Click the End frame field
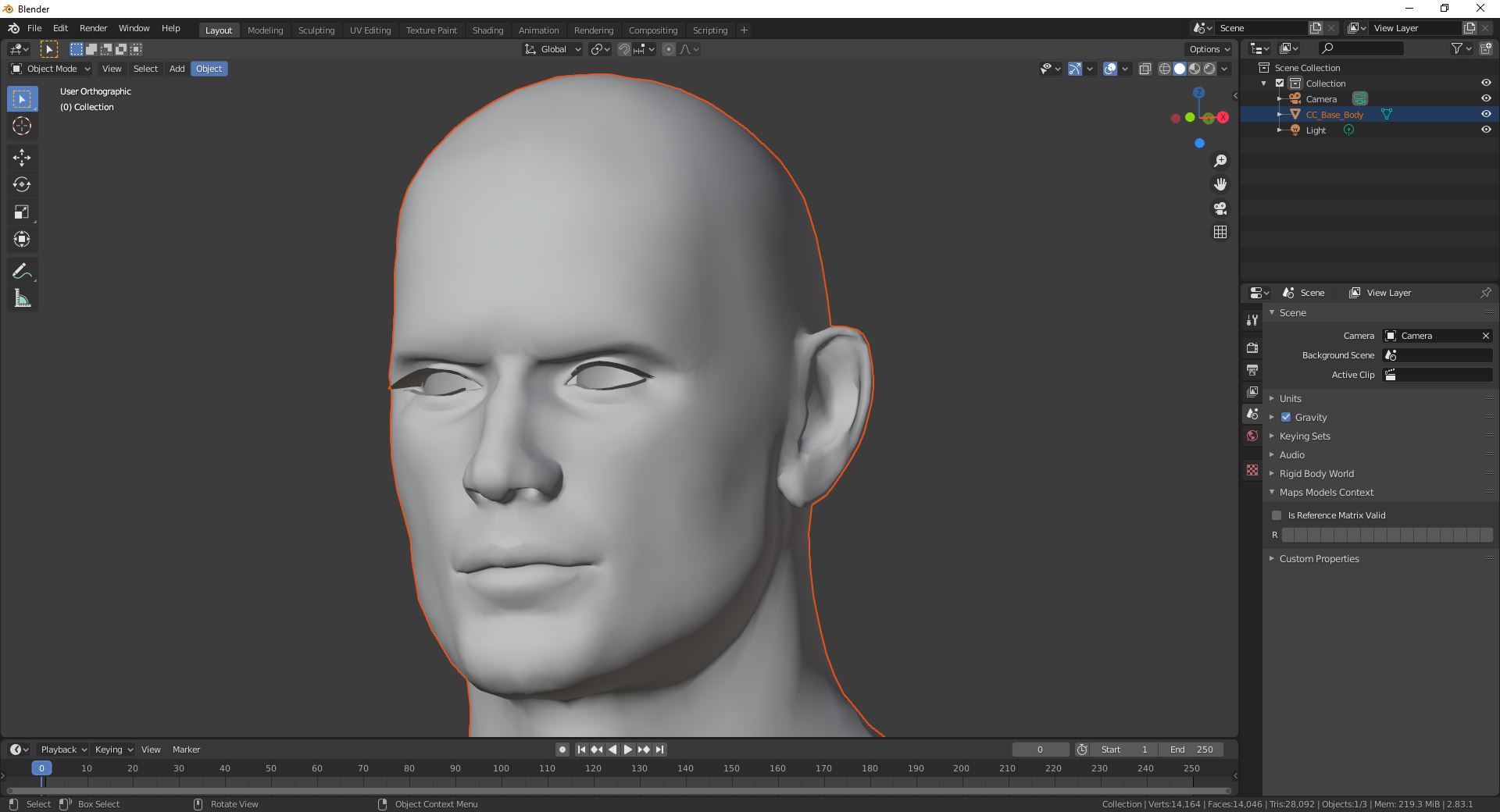 pos(1191,750)
